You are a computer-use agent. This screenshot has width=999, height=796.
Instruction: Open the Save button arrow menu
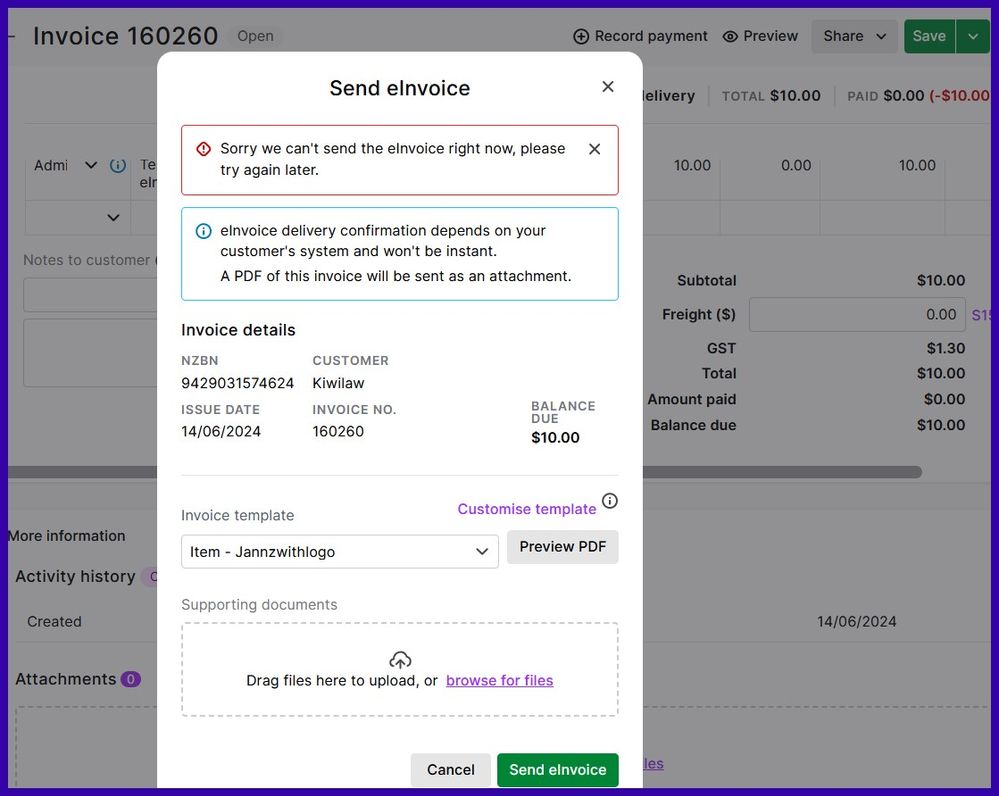click(x=973, y=37)
